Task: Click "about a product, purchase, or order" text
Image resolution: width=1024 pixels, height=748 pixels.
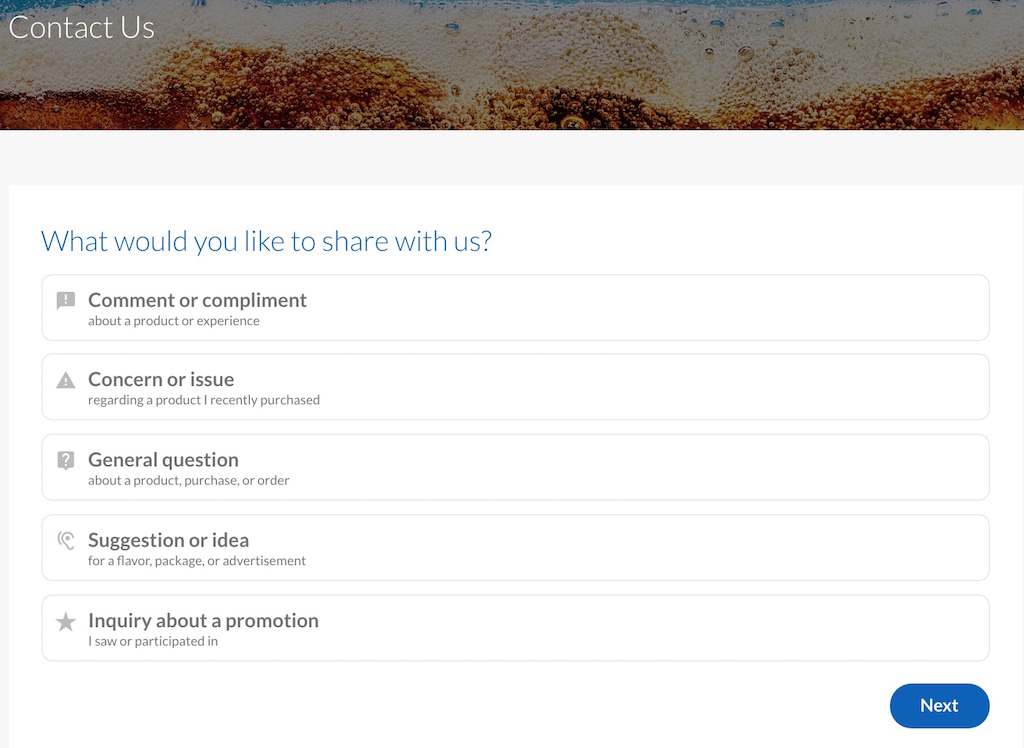Action: coord(189,480)
